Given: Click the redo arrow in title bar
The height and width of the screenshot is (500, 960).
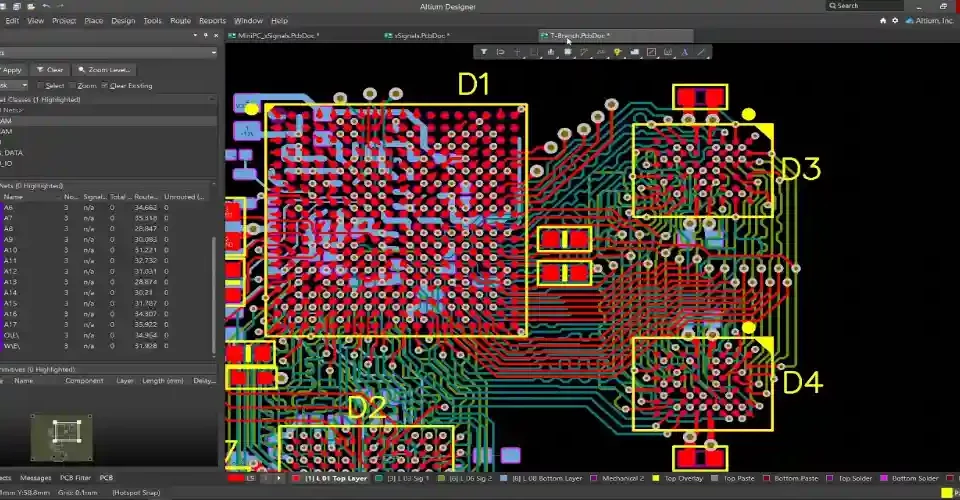Looking at the screenshot, I should (60, 6).
